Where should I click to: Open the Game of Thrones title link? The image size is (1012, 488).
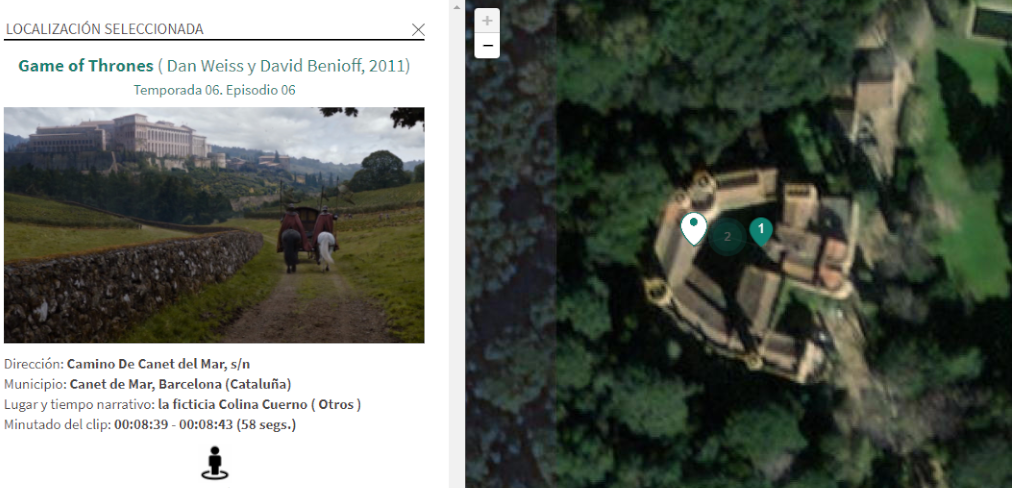tap(86, 66)
